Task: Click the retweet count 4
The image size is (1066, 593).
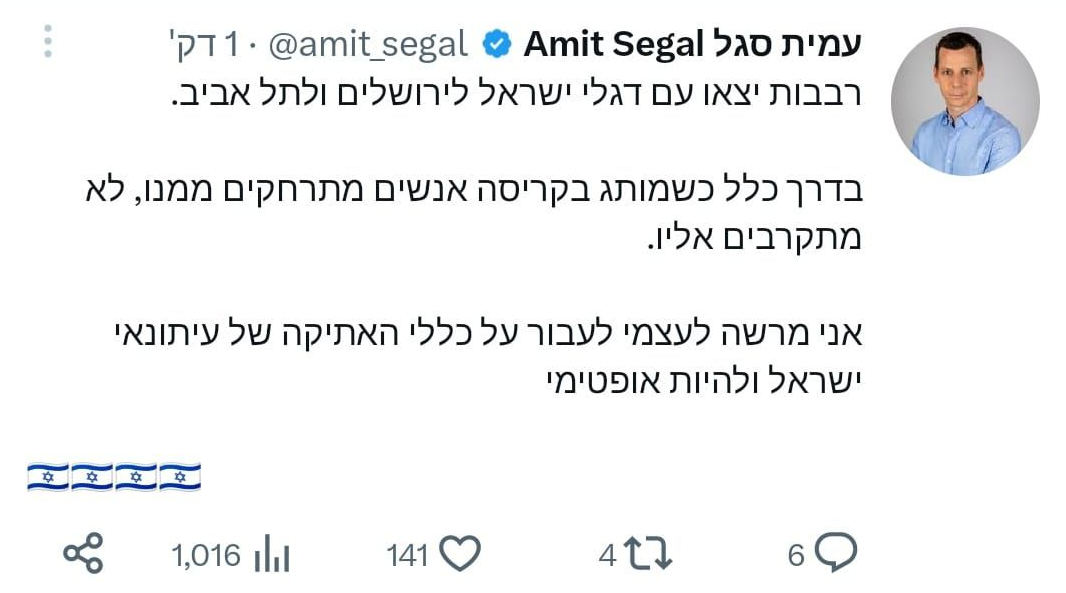Action: coord(607,555)
